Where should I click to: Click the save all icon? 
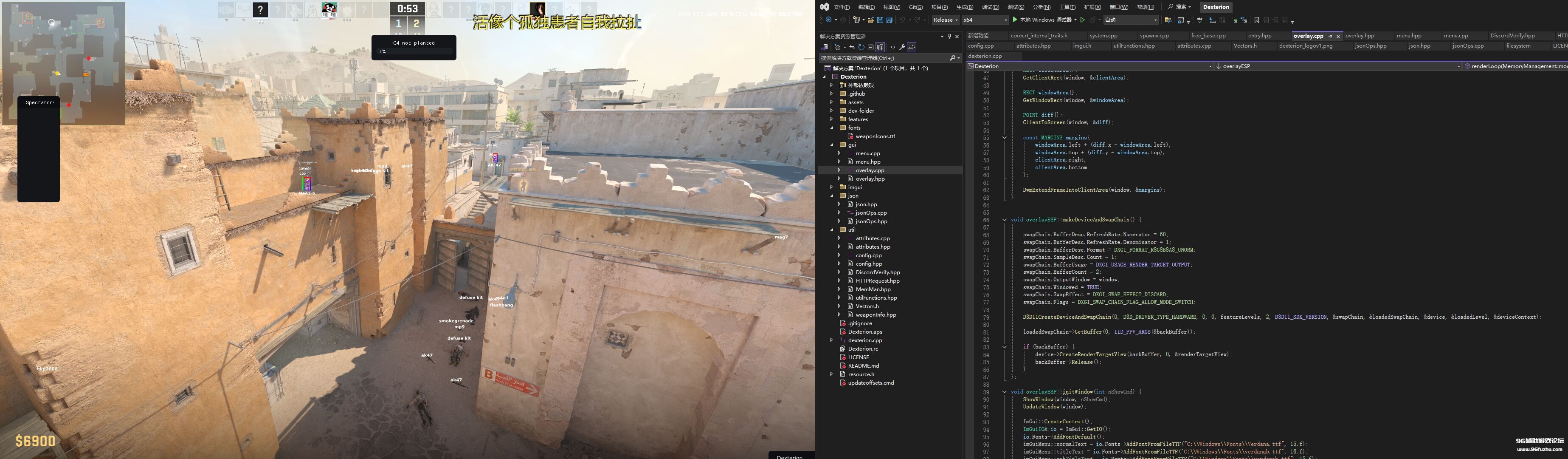[890, 20]
